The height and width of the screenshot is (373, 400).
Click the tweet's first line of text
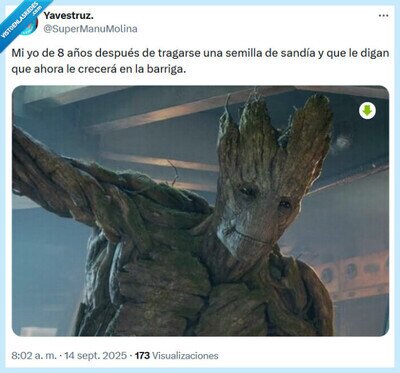tap(200, 53)
